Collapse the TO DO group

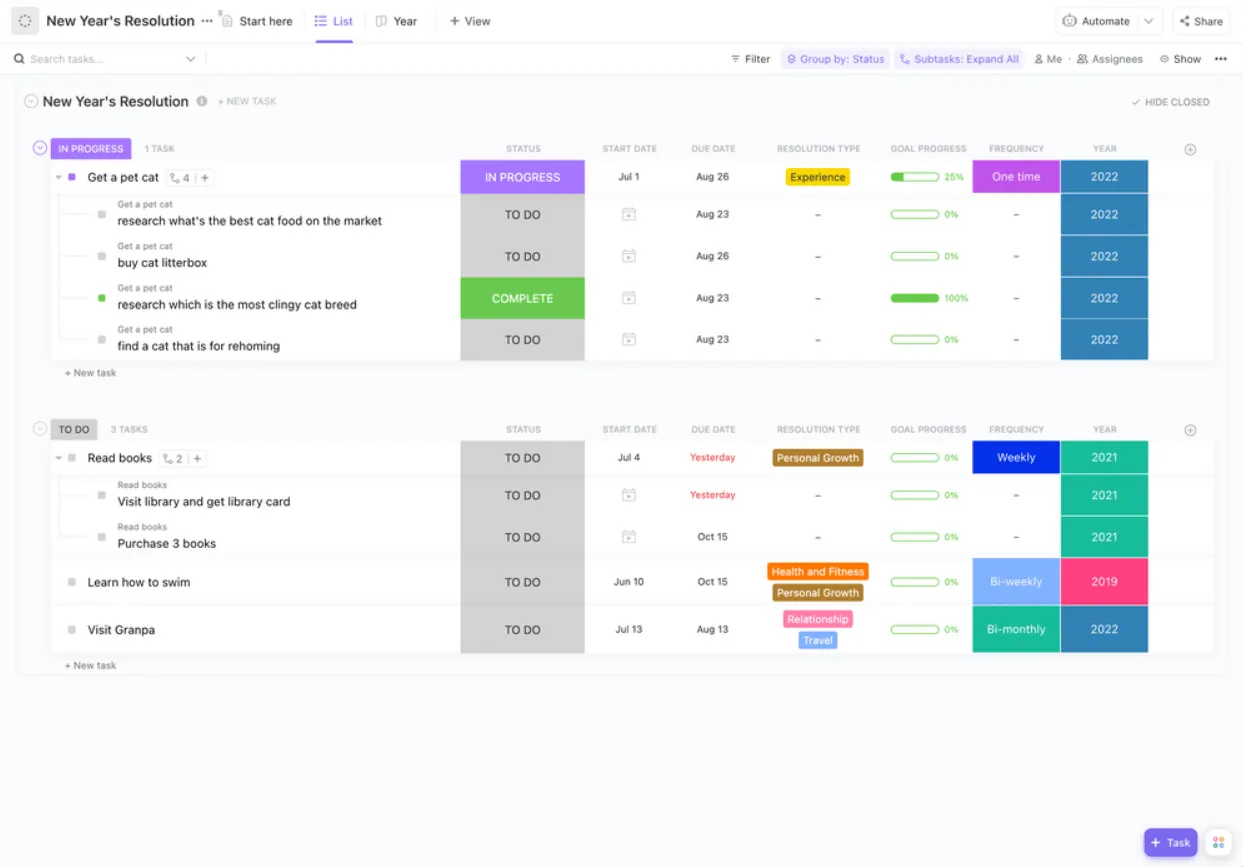[x=40, y=429]
